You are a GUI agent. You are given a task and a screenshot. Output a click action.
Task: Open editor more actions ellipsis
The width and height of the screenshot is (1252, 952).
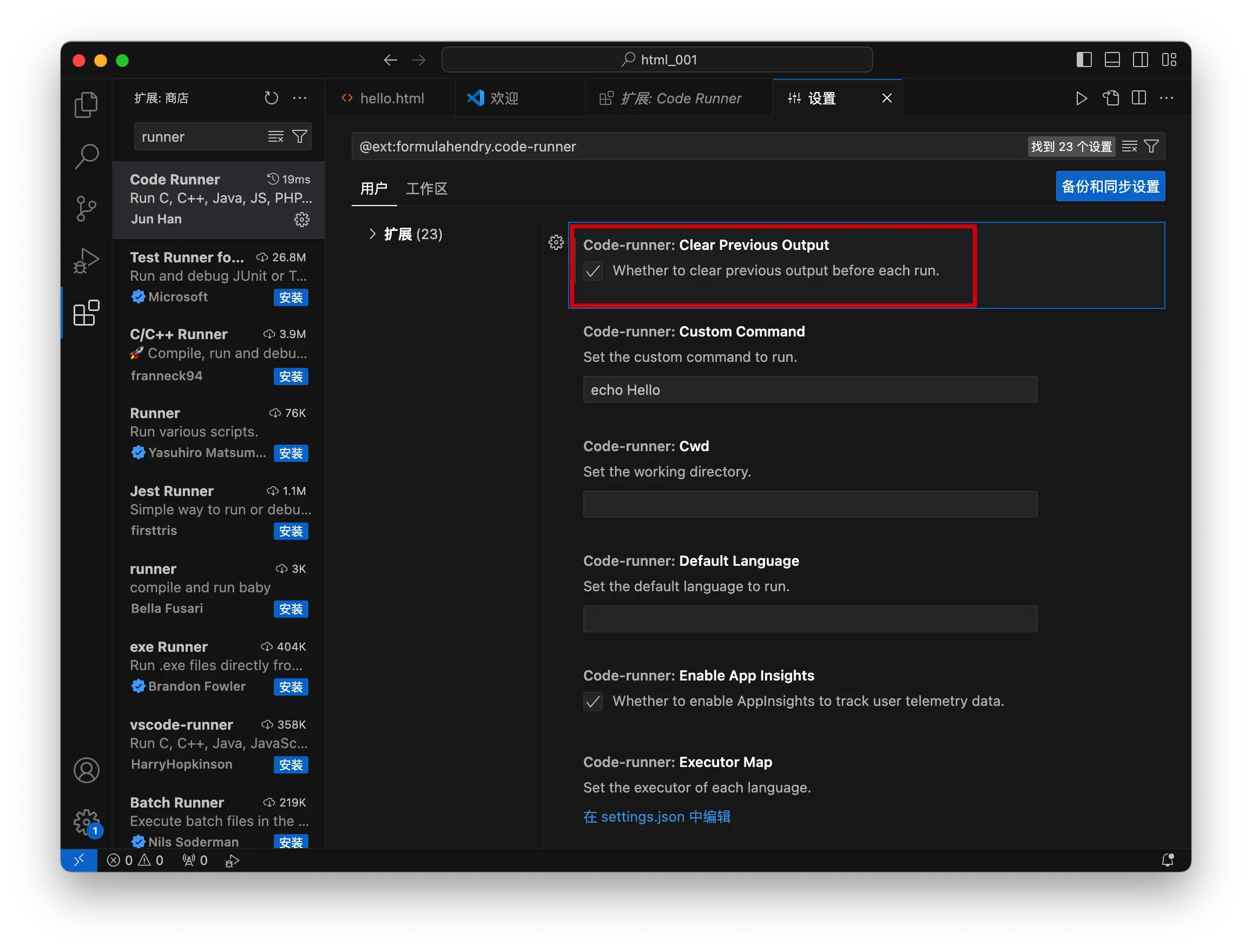pyautogui.click(x=1167, y=98)
